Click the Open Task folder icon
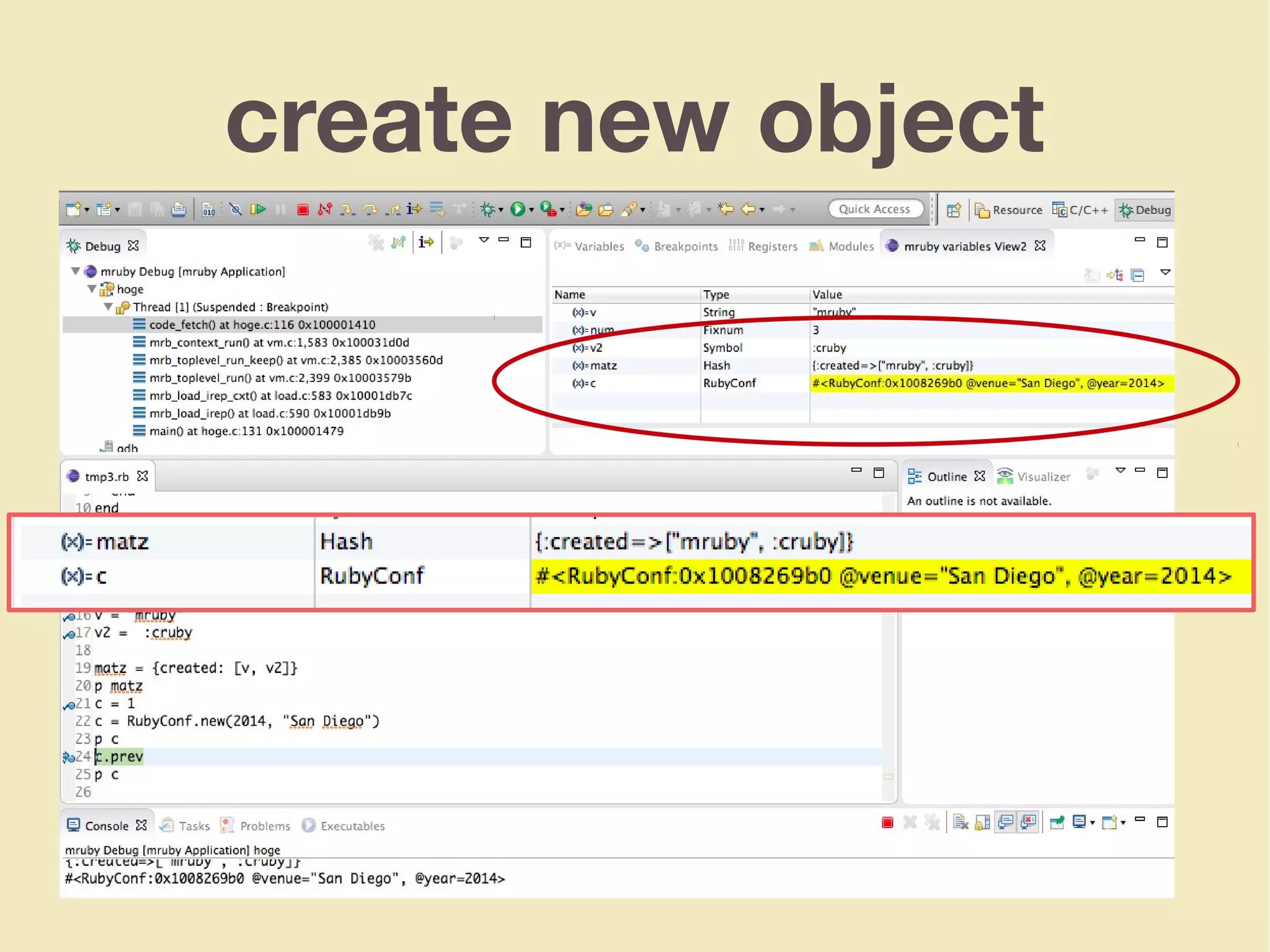 coord(606,210)
